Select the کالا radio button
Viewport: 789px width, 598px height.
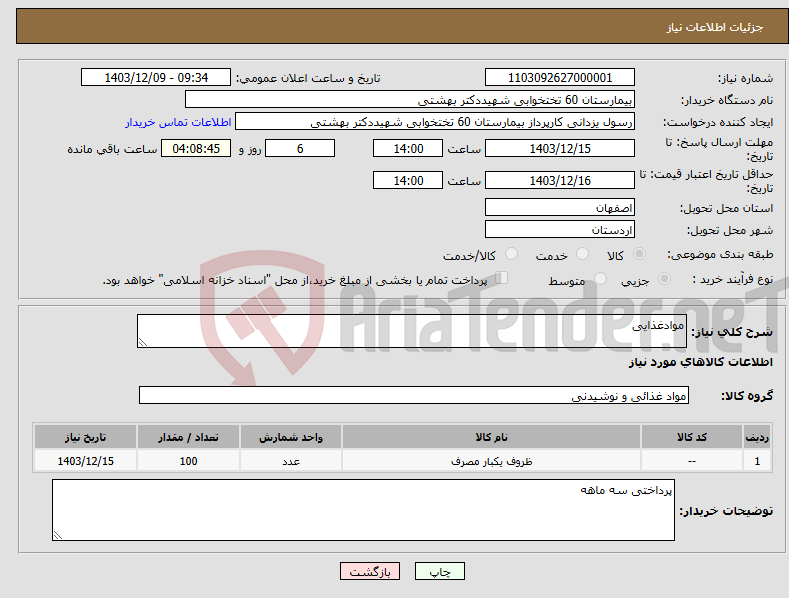coord(639,254)
